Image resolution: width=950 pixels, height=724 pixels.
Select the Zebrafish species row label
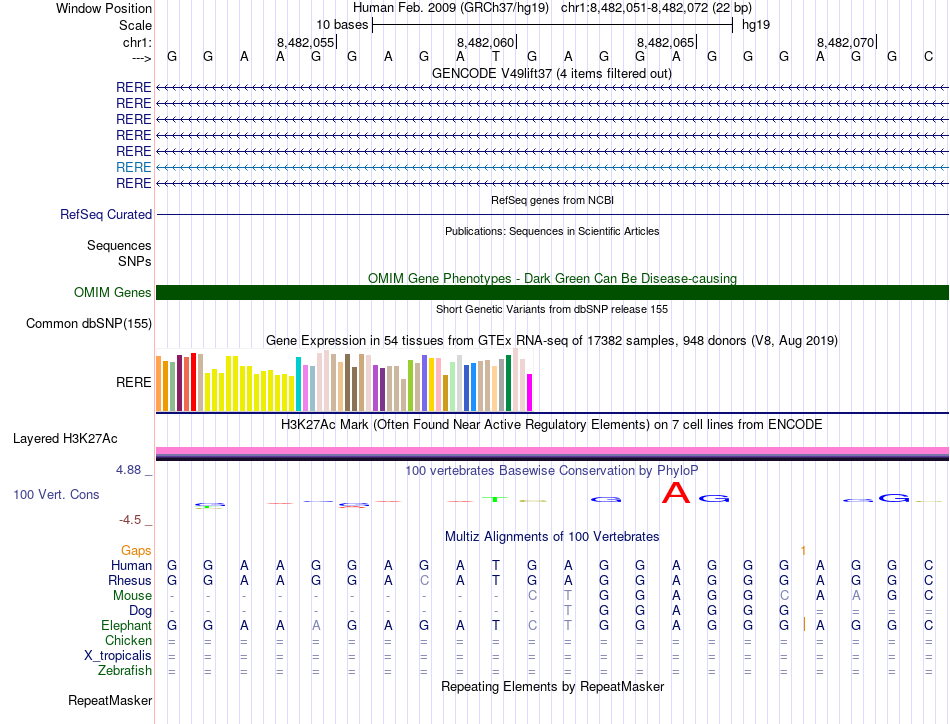coord(125,670)
